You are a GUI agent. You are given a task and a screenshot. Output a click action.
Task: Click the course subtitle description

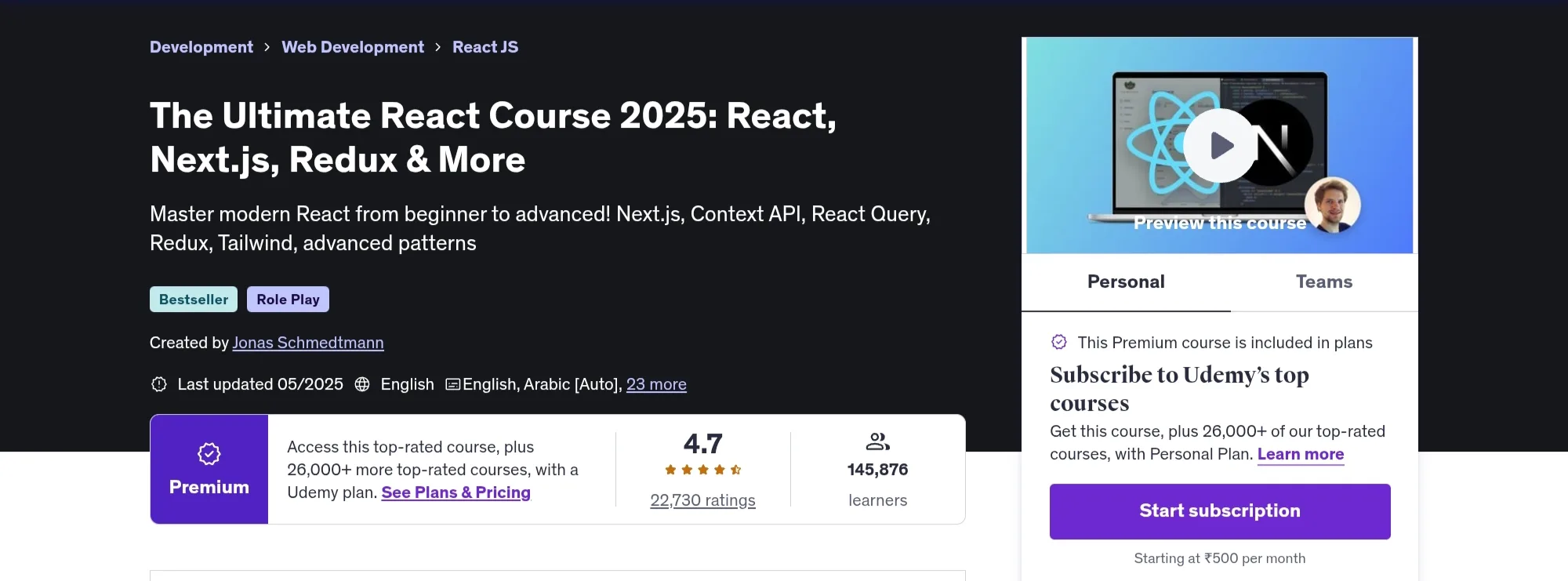coord(540,228)
